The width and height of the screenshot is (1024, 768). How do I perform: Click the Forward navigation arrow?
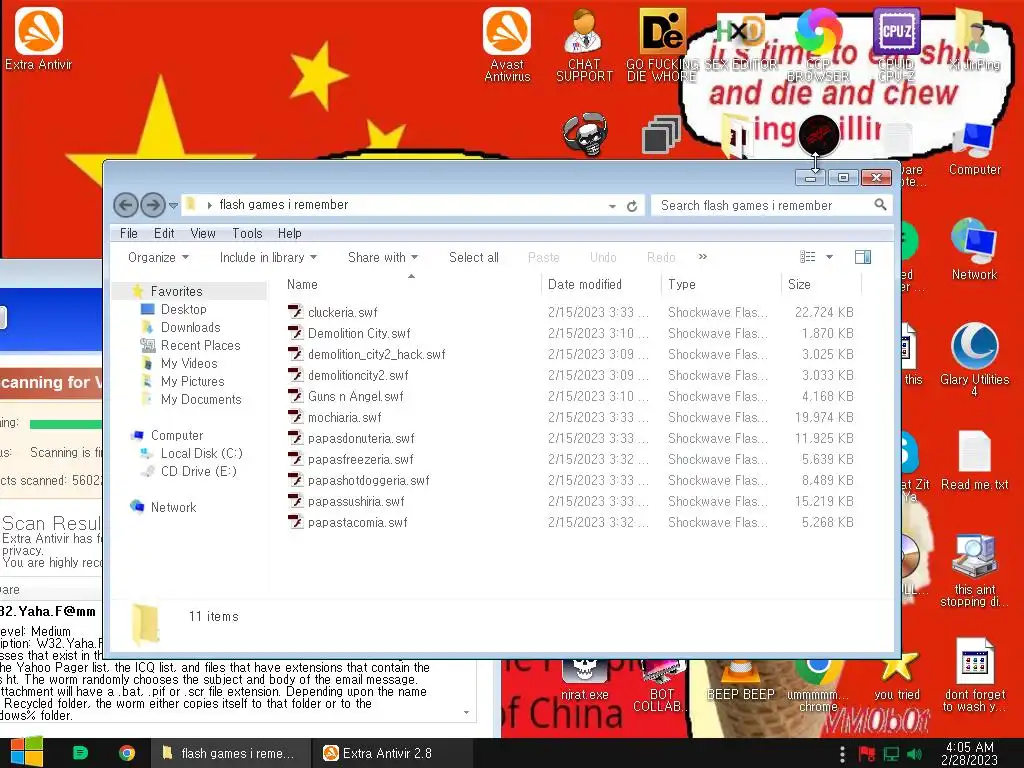pos(153,205)
